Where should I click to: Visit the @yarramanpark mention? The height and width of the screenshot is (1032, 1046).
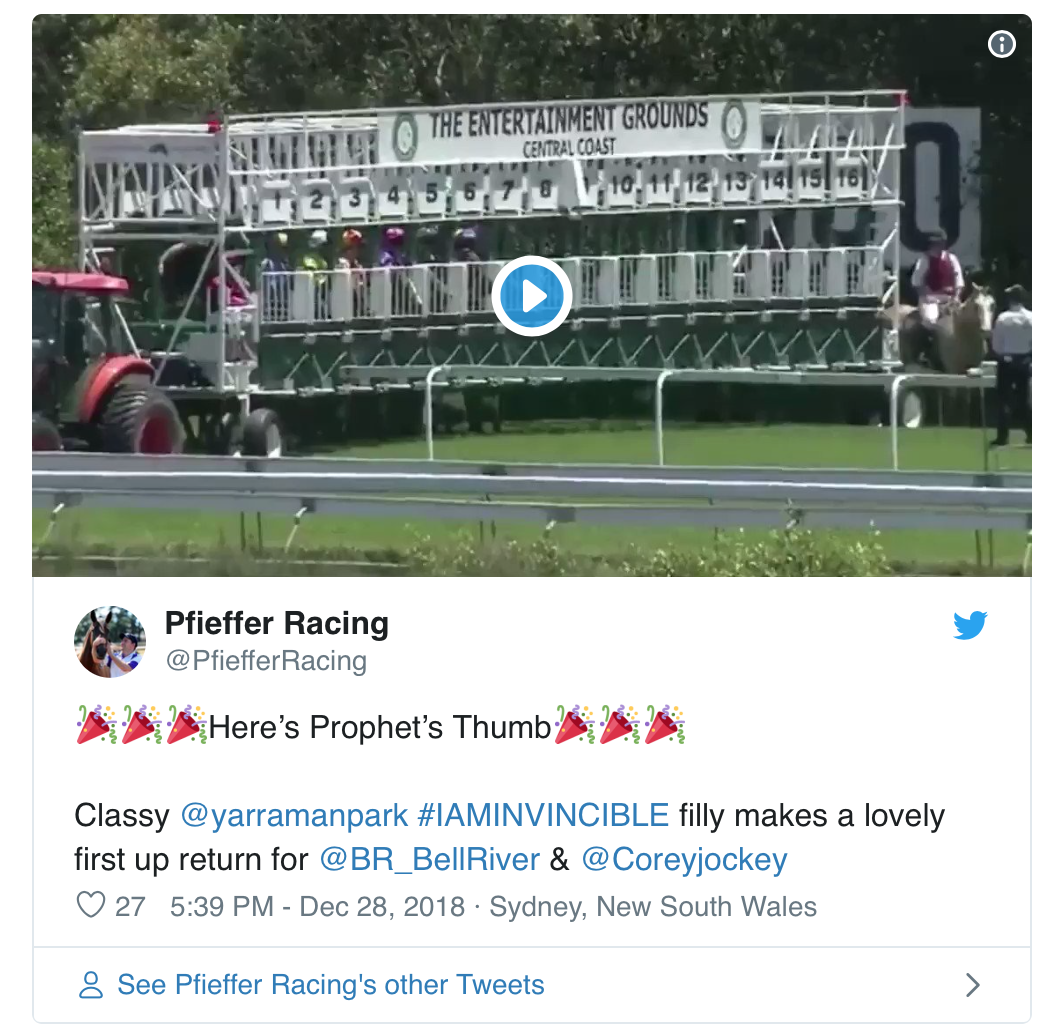point(294,815)
